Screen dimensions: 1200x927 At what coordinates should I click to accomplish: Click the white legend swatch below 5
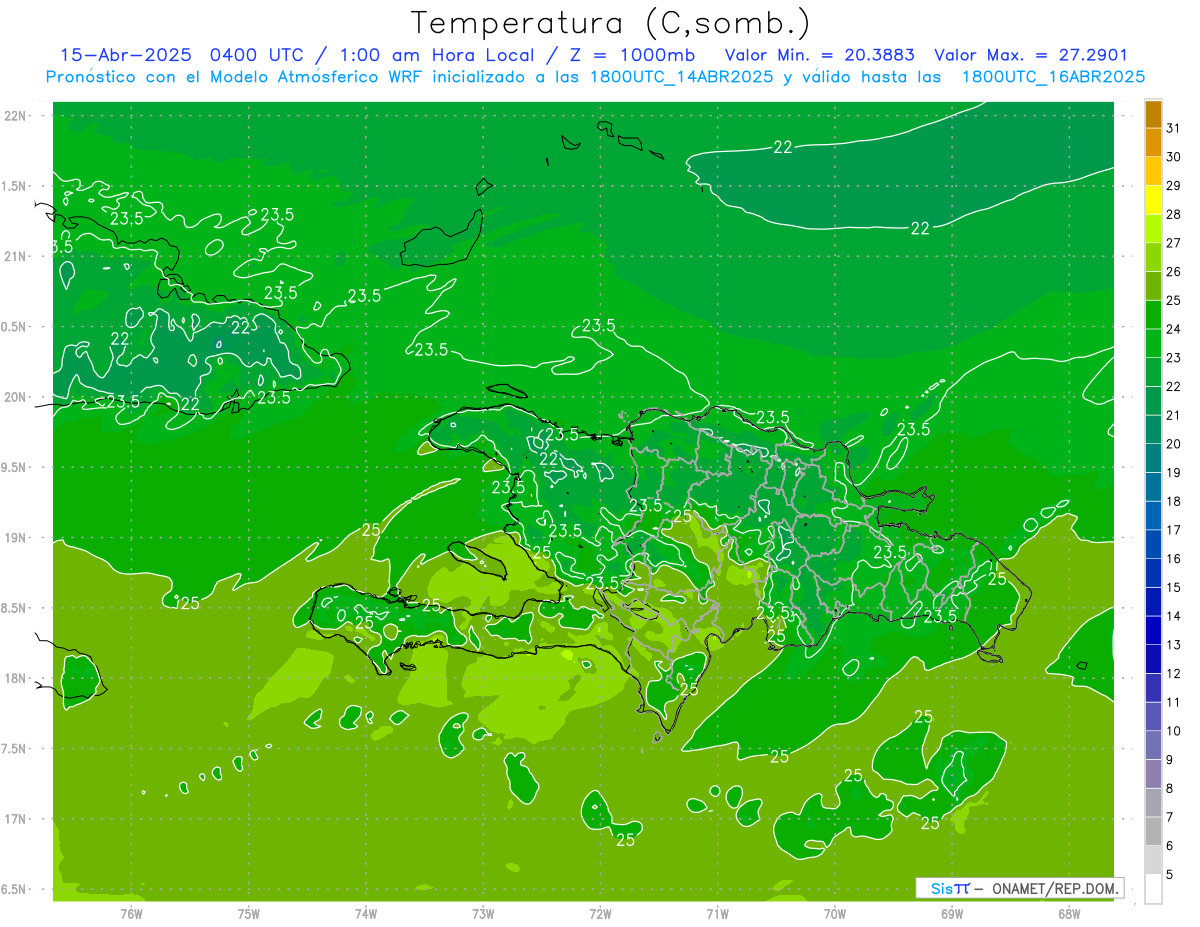coord(1153,889)
